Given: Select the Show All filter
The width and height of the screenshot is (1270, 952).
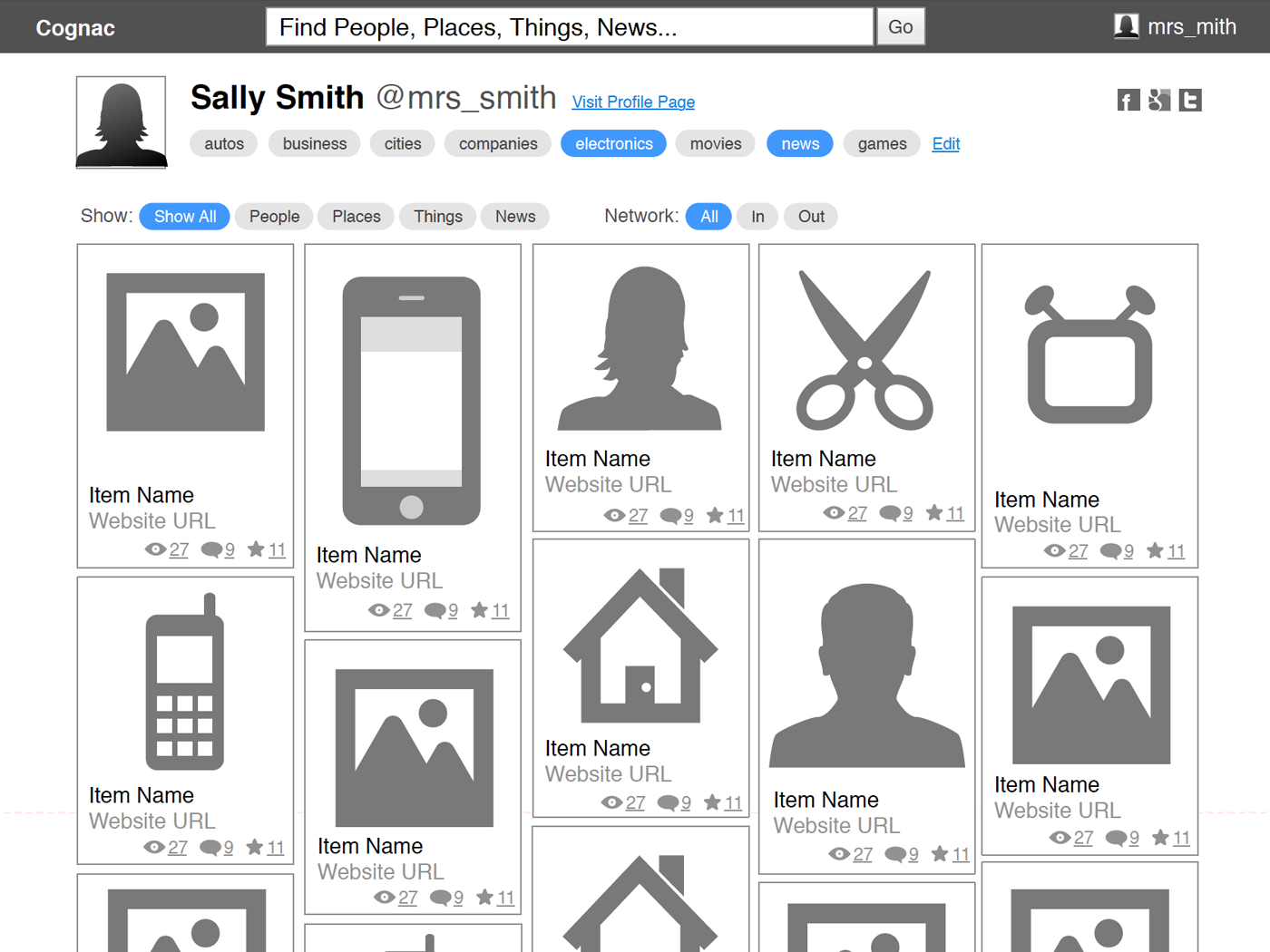Looking at the screenshot, I should (185, 216).
